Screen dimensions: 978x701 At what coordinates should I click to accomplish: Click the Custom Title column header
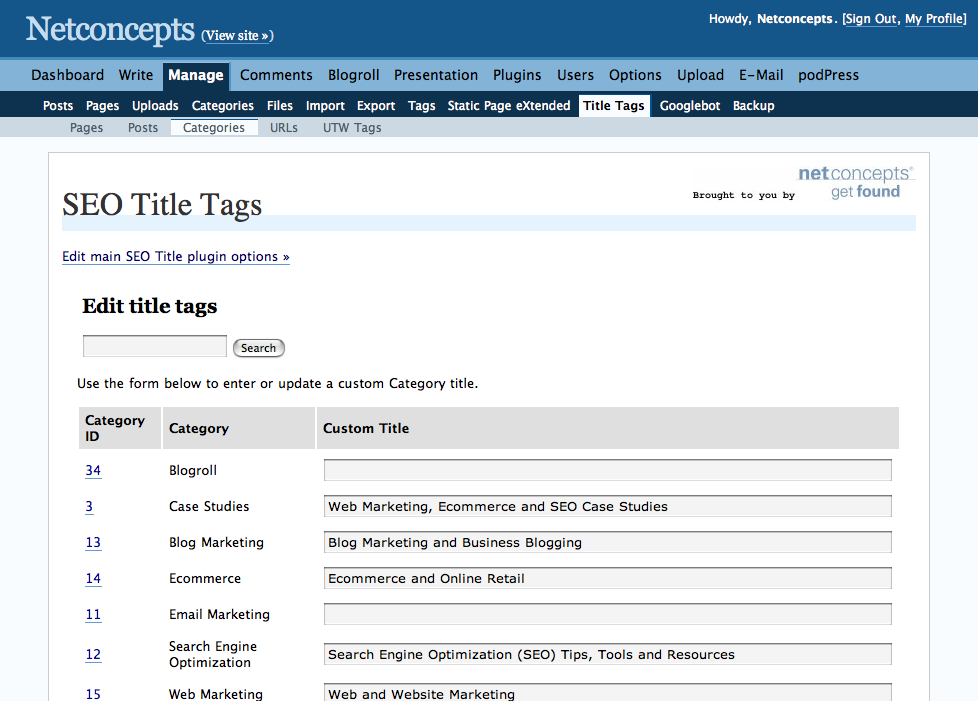[608, 428]
